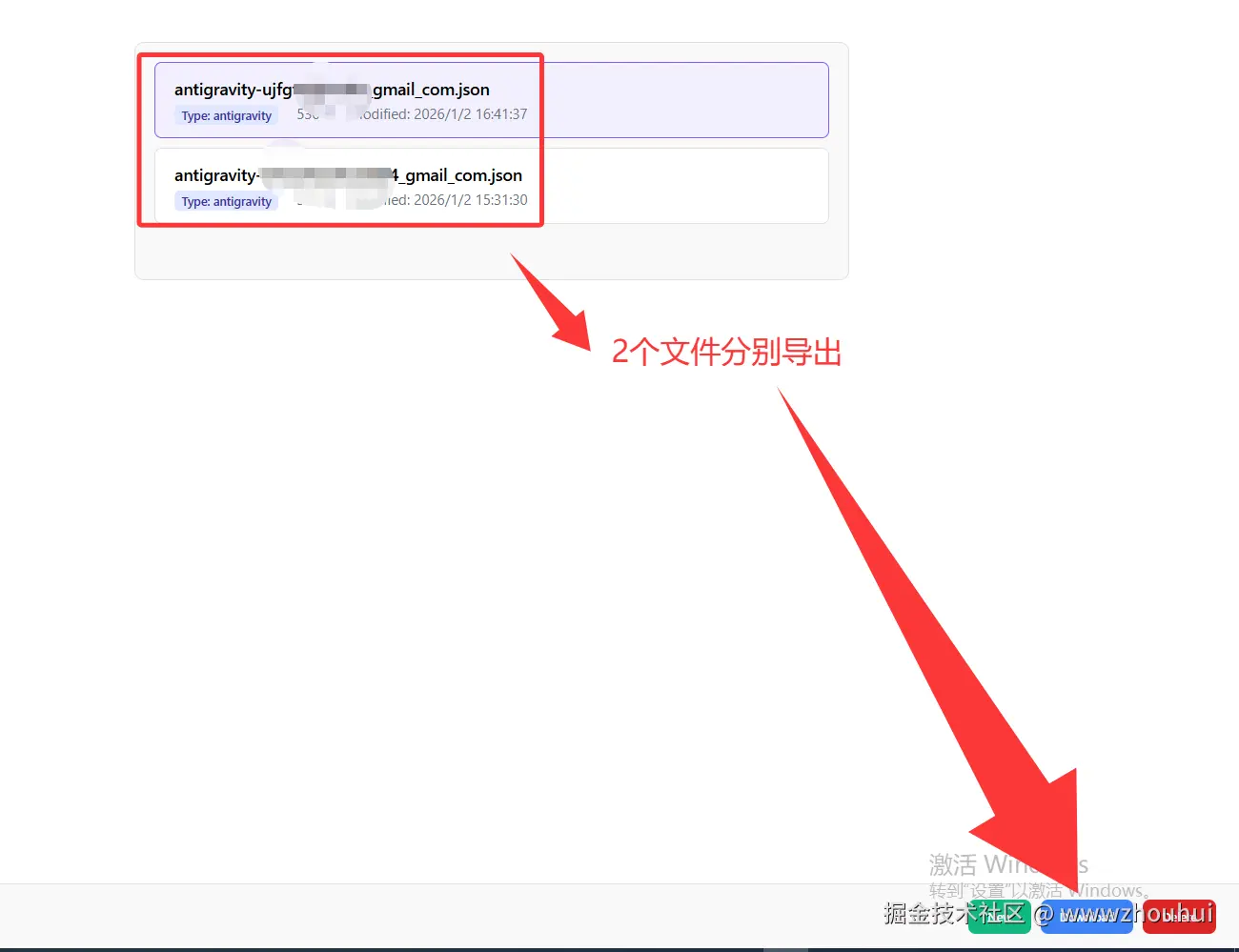Click the blue Download button
1239x952 pixels.
1087,916
